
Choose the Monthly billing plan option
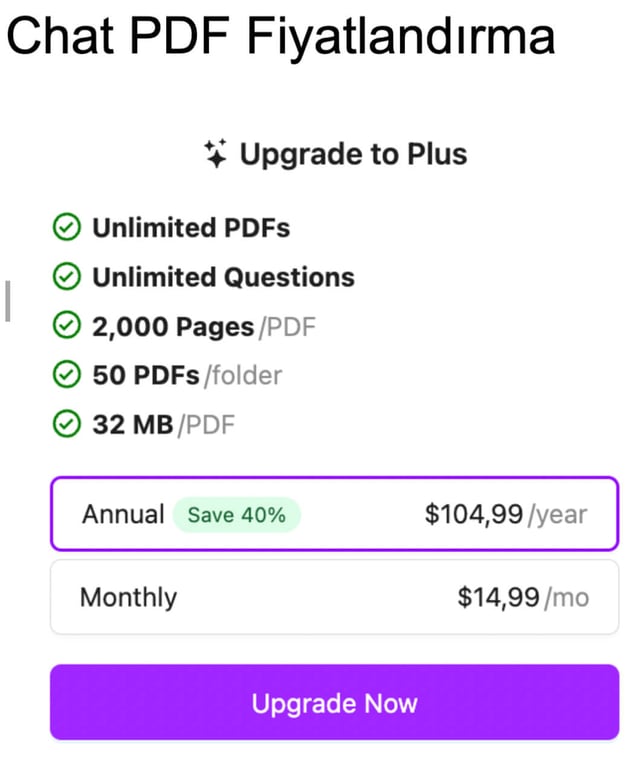click(334, 597)
